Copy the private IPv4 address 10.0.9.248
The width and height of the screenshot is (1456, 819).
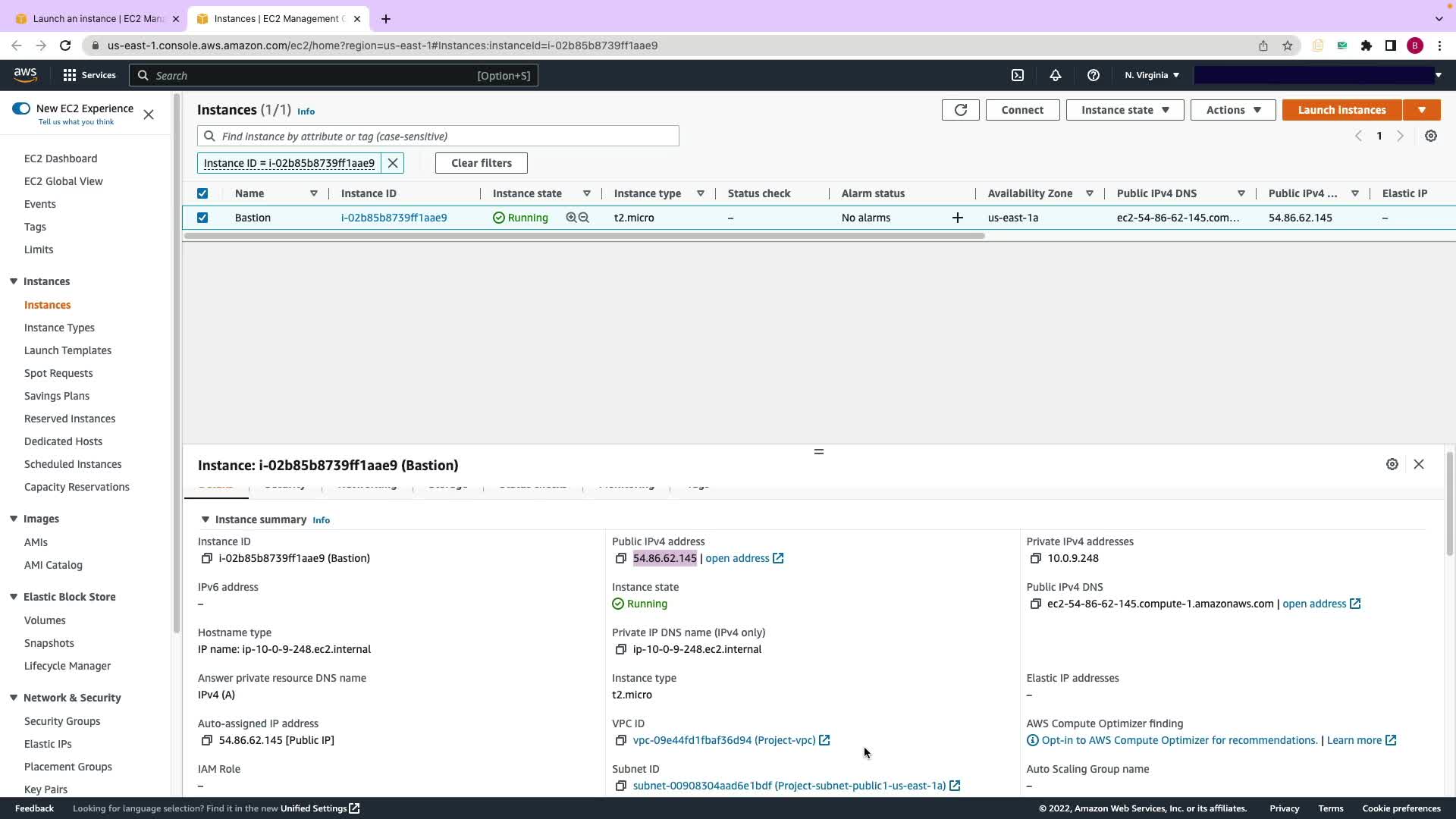click(1035, 558)
